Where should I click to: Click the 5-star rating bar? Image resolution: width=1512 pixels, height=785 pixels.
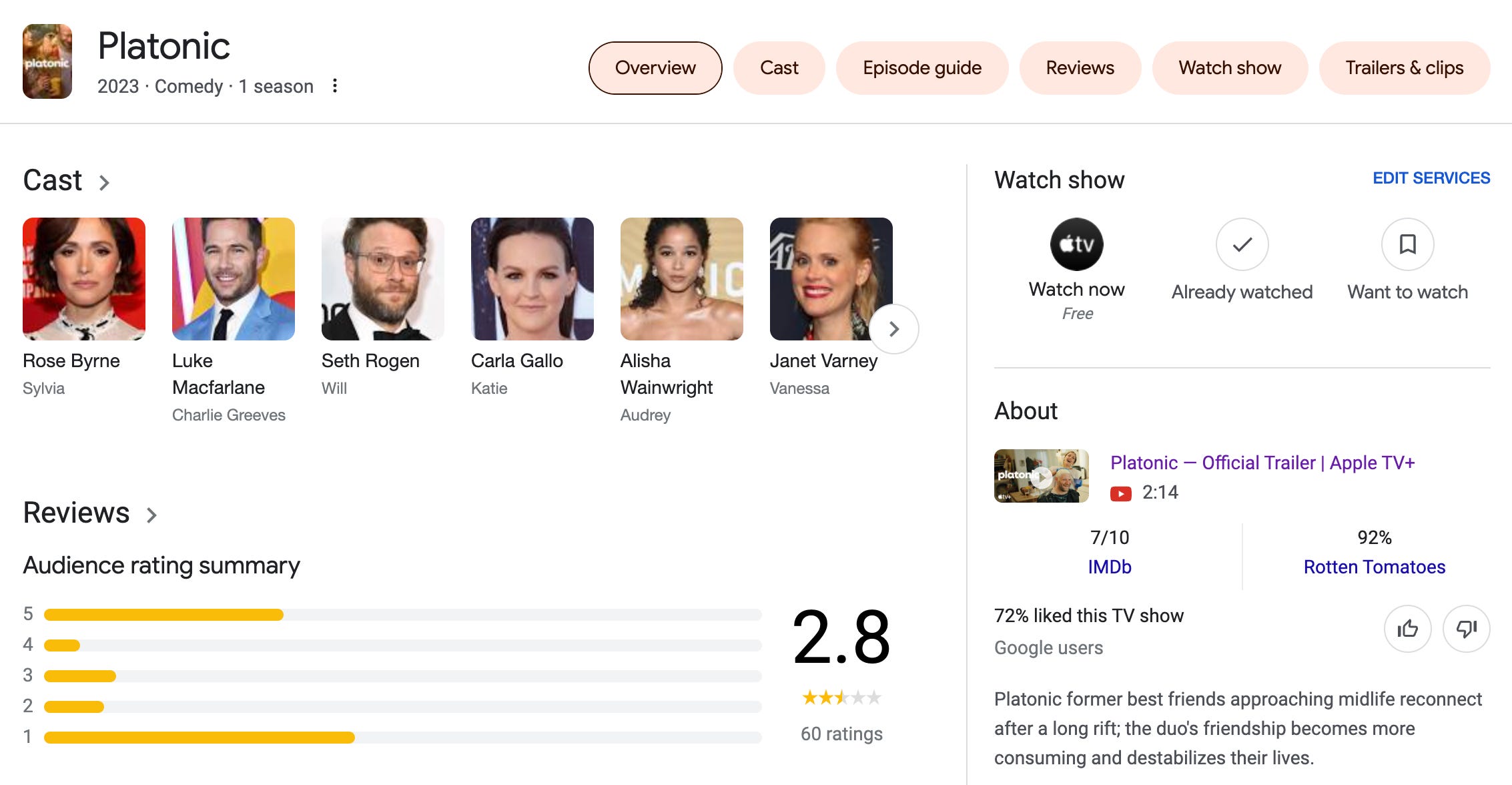click(402, 615)
